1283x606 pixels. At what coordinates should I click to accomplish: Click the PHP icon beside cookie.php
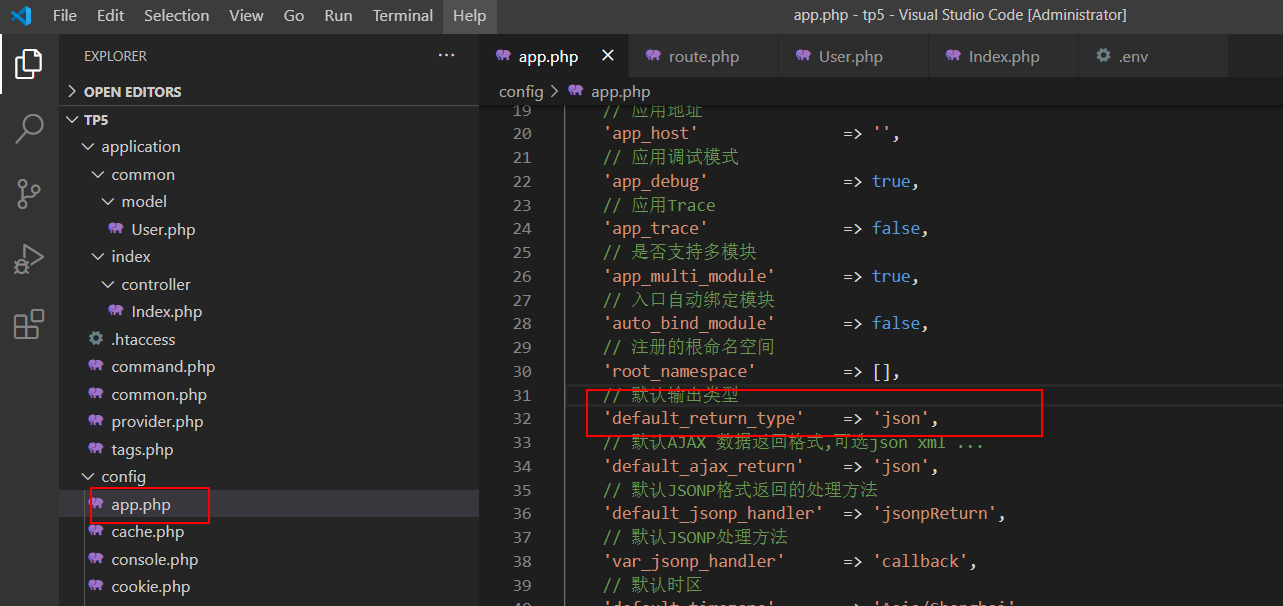(x=96, y=586)
